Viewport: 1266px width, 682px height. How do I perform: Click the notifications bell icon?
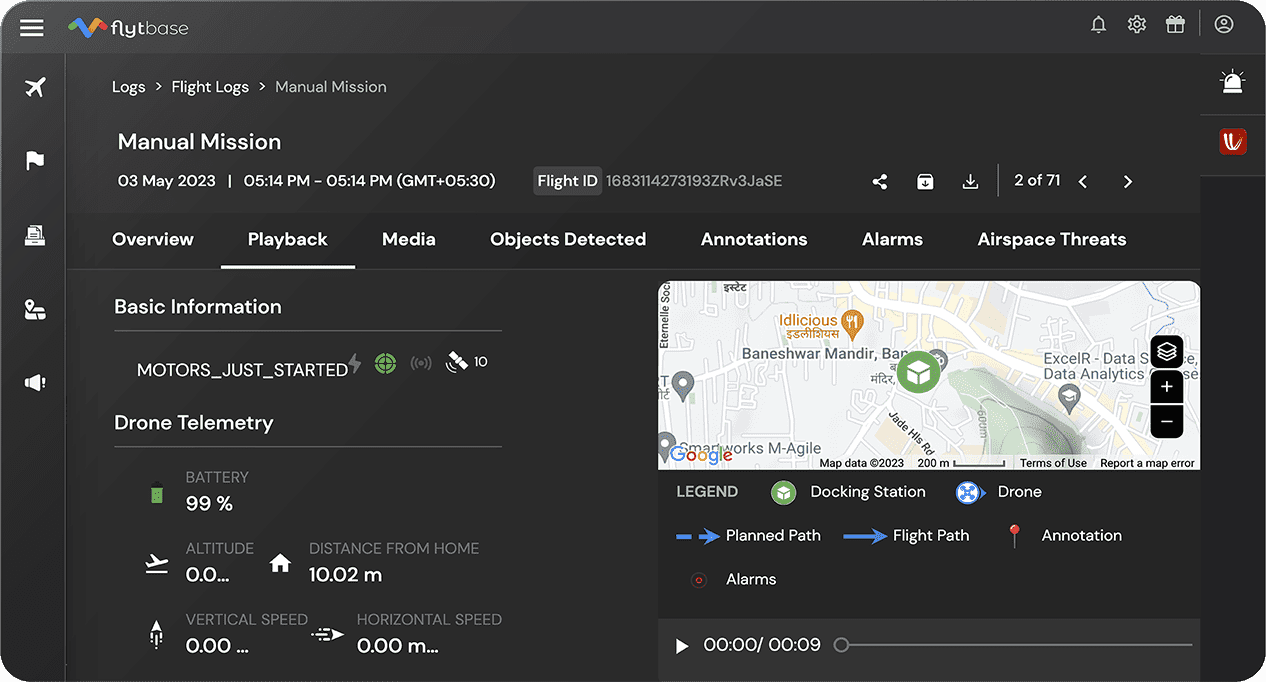pos(1098,24)
